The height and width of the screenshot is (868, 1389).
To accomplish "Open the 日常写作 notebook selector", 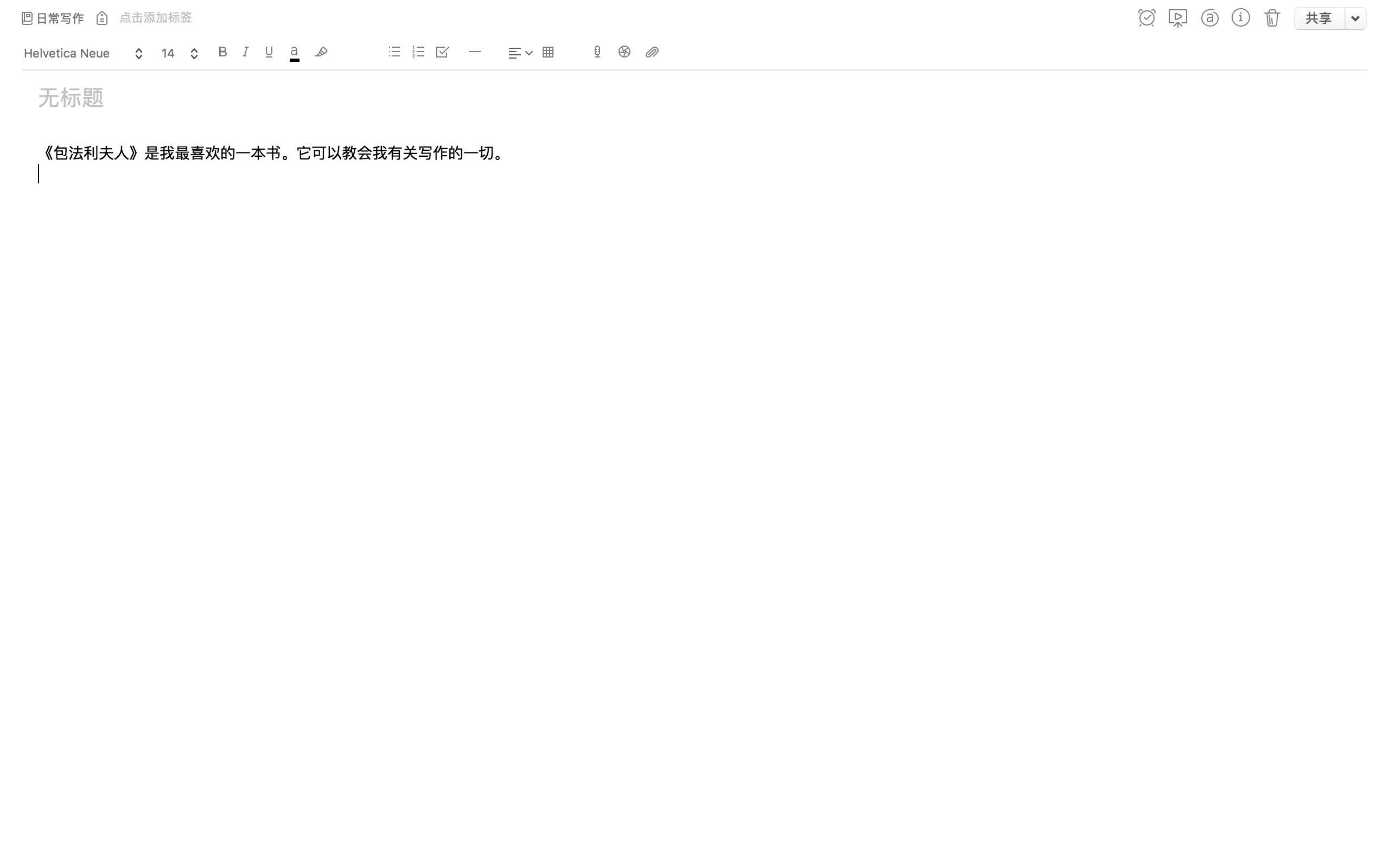I will (53, 18).
